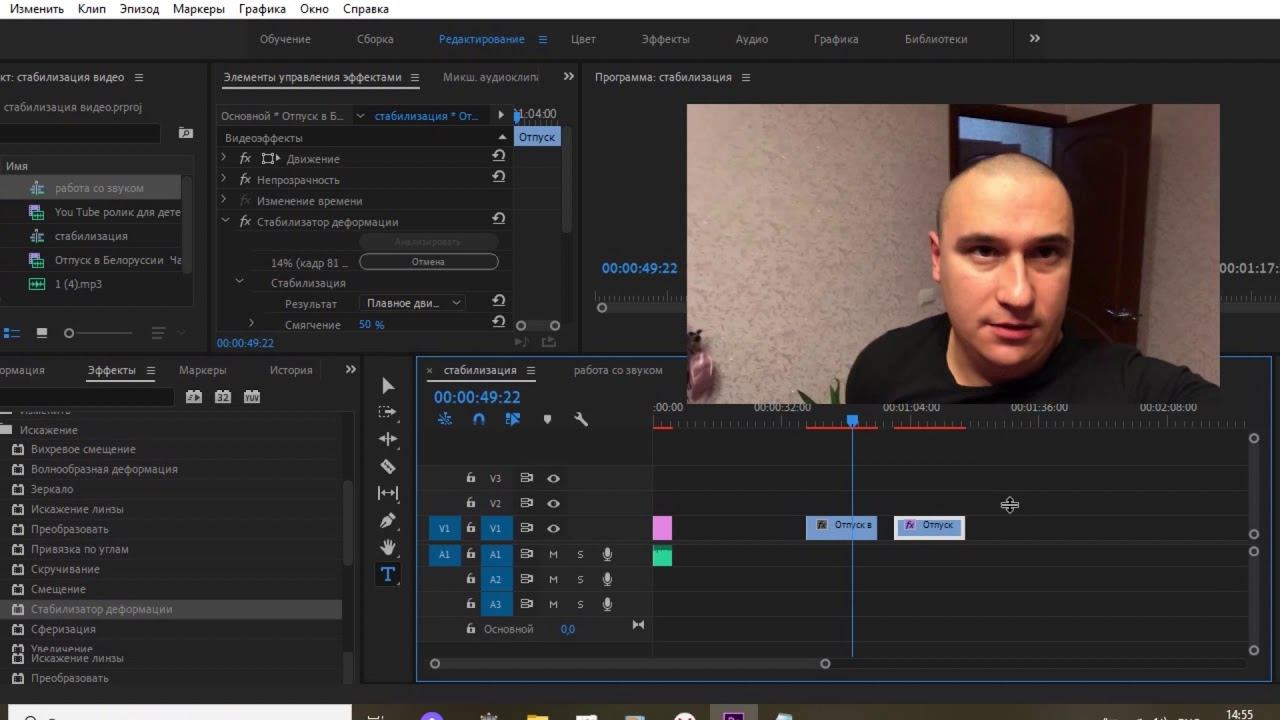Click the nest sequences icon under timeline timecode
This screenshot has width=1280, height=720.
tap(445, 419)
